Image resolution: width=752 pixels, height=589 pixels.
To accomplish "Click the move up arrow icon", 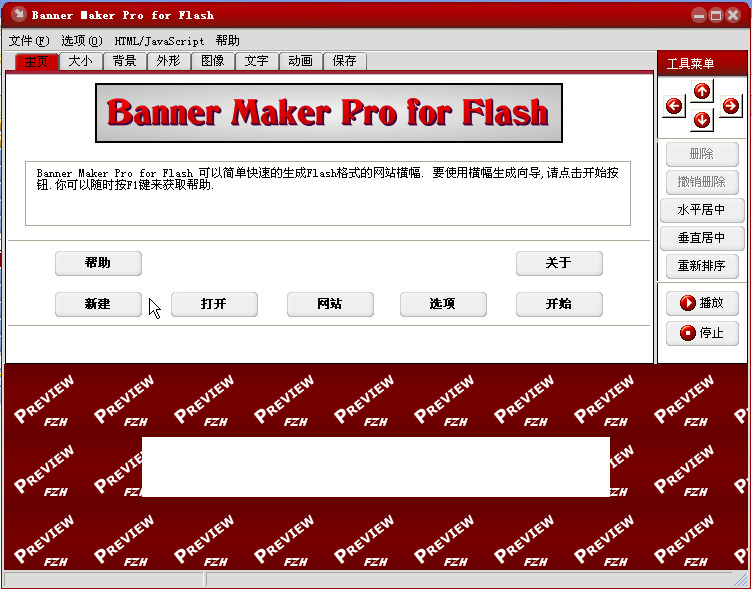I will pyautogui.click(x=702, y=91).
